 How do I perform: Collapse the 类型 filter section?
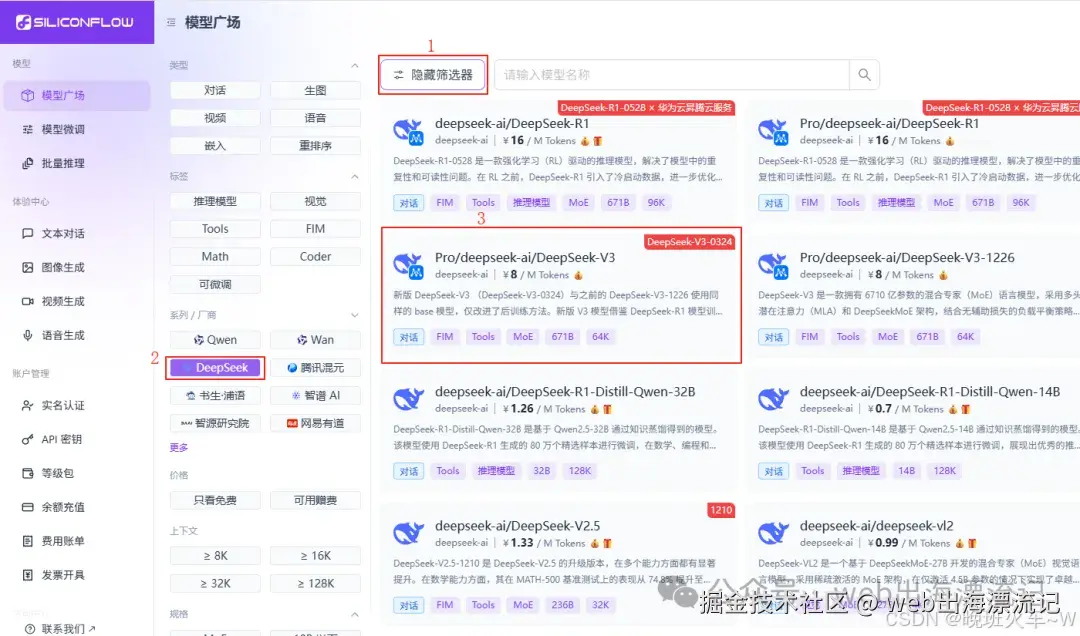tap(355, 65)
